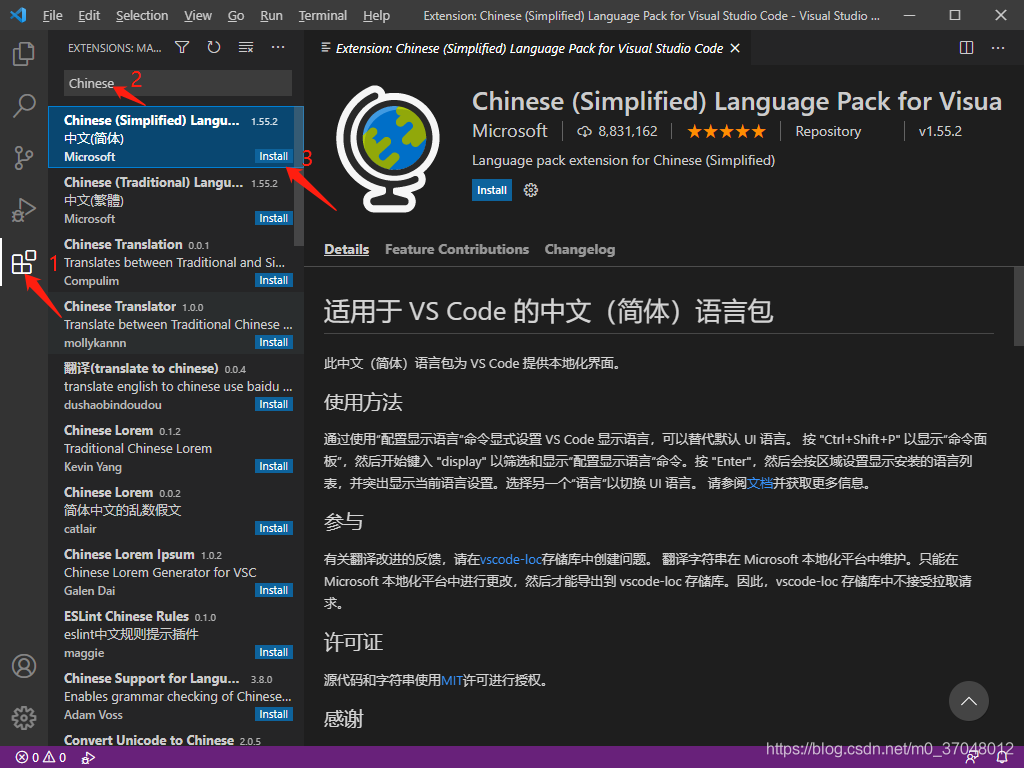Install the Chinese Translation extension by Compulim
The image size is (1024, 768).
[x=273, y=280]
